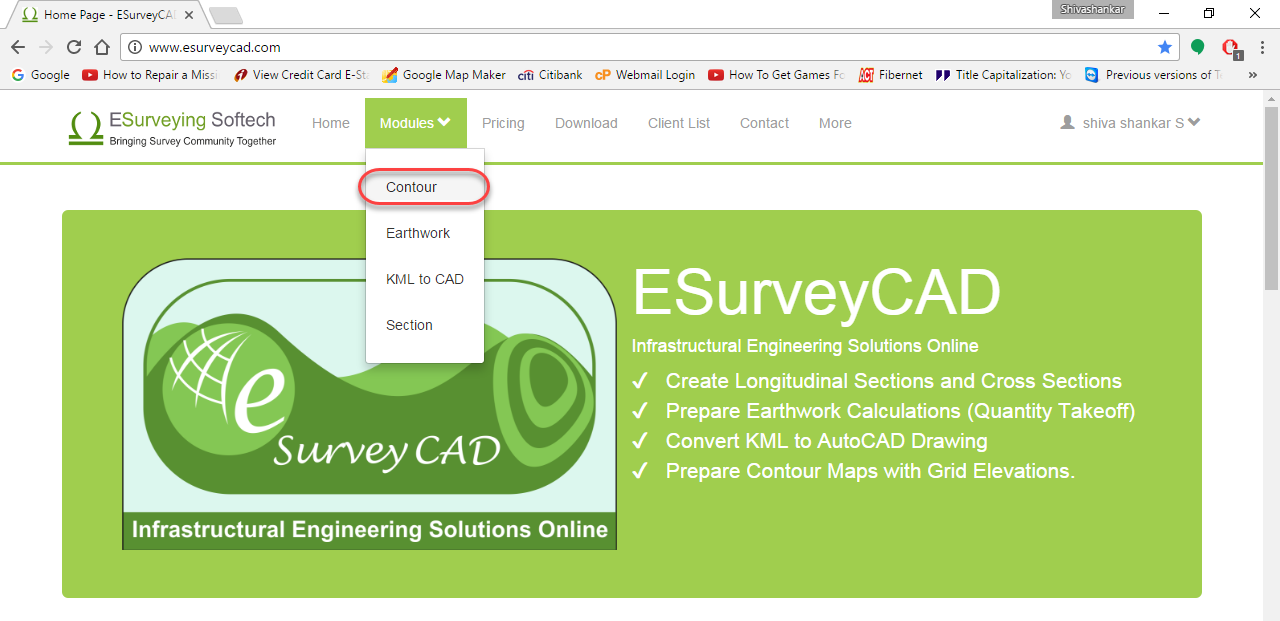The image size is (1280, 621).
Task: Open Chrome's three-dot menu
Action: [x=1262, y=47]
